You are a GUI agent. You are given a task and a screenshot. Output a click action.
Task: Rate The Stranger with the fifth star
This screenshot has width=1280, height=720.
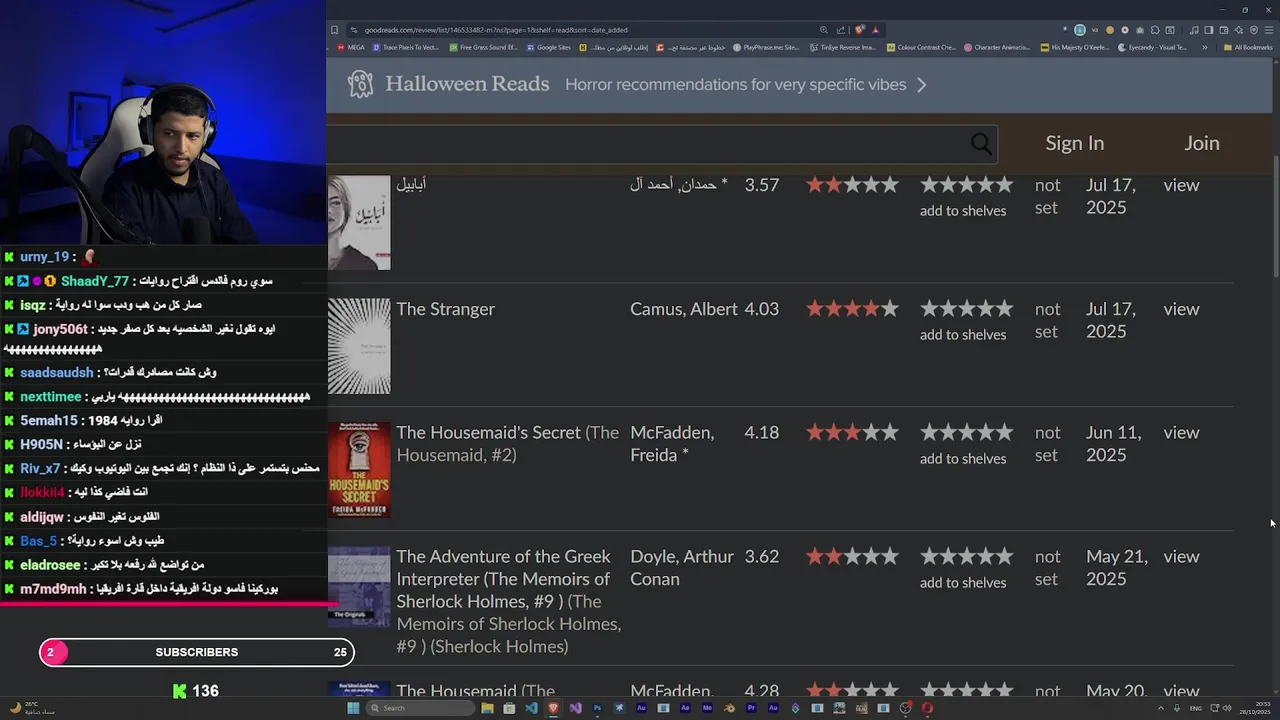1004,309
